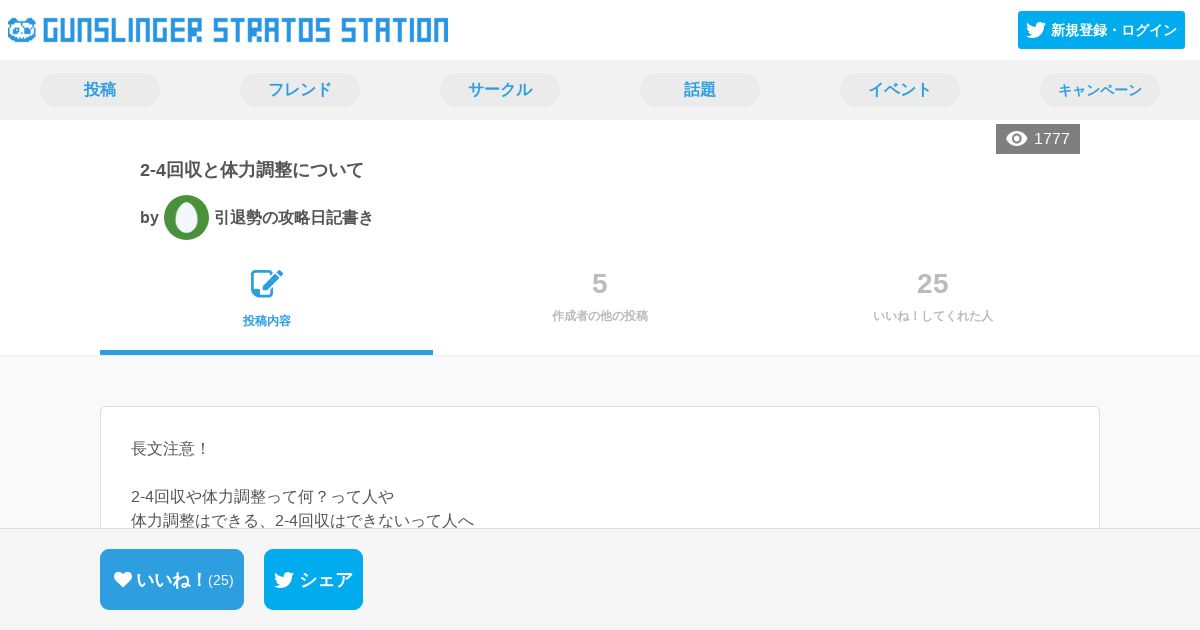
Task: Open the イベント page
Action: [x=900, y=90]
